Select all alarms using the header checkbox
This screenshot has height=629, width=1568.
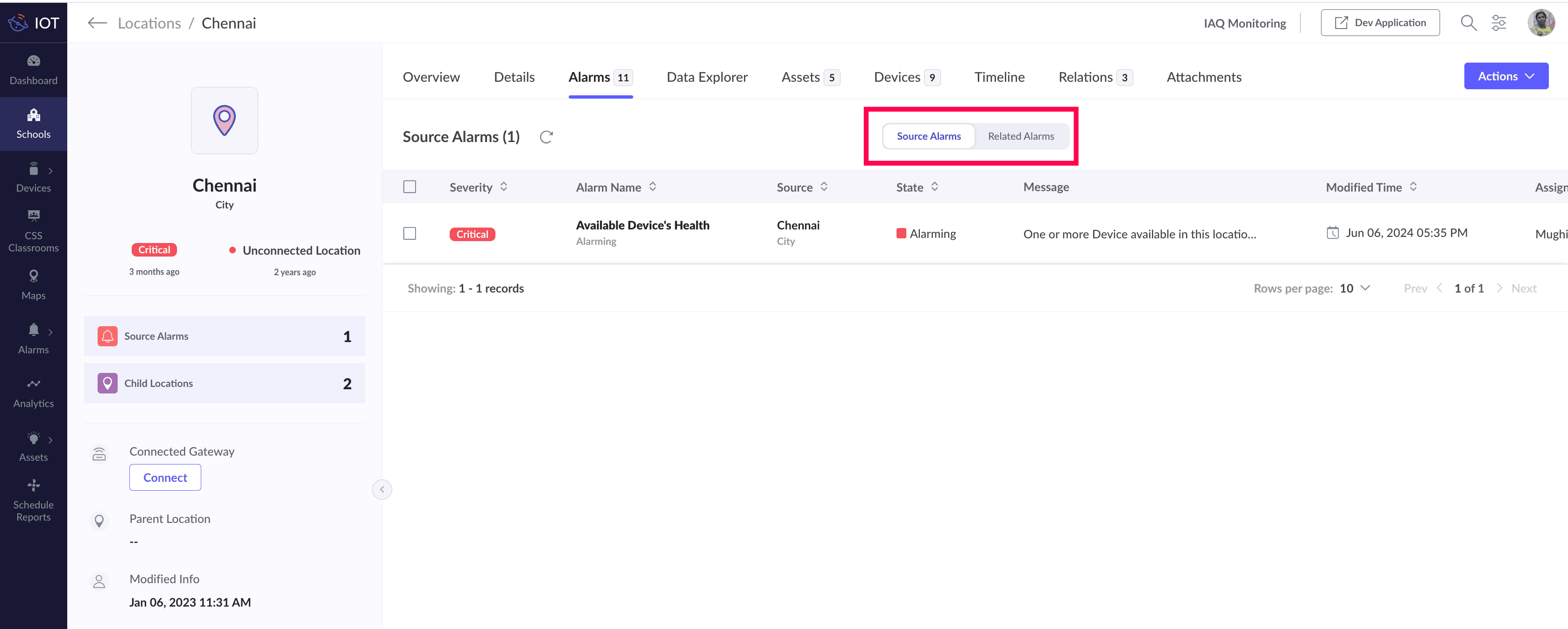410,187
